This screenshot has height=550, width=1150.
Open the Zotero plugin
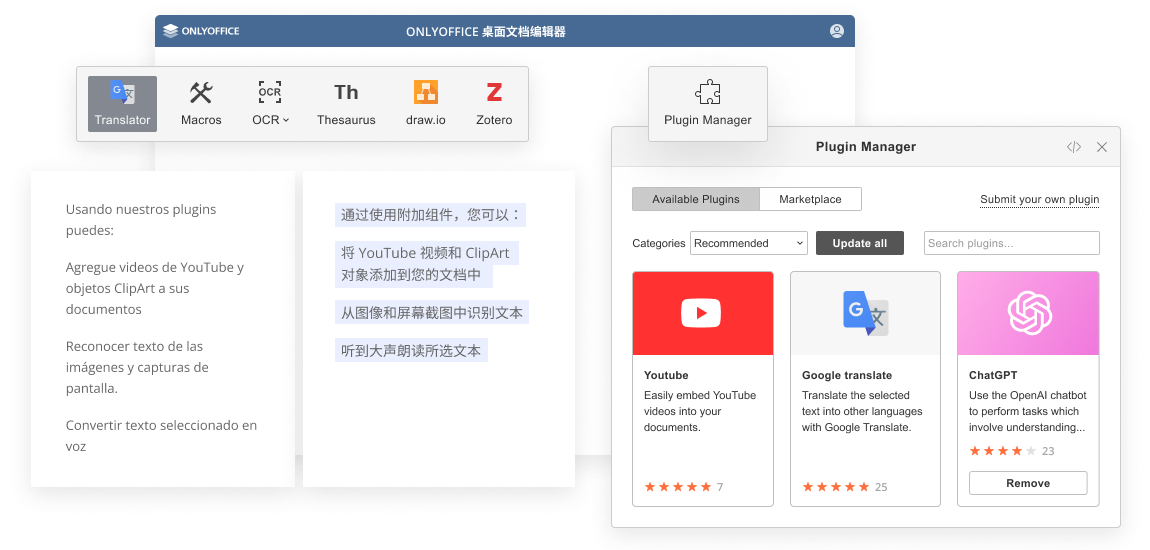494,103
